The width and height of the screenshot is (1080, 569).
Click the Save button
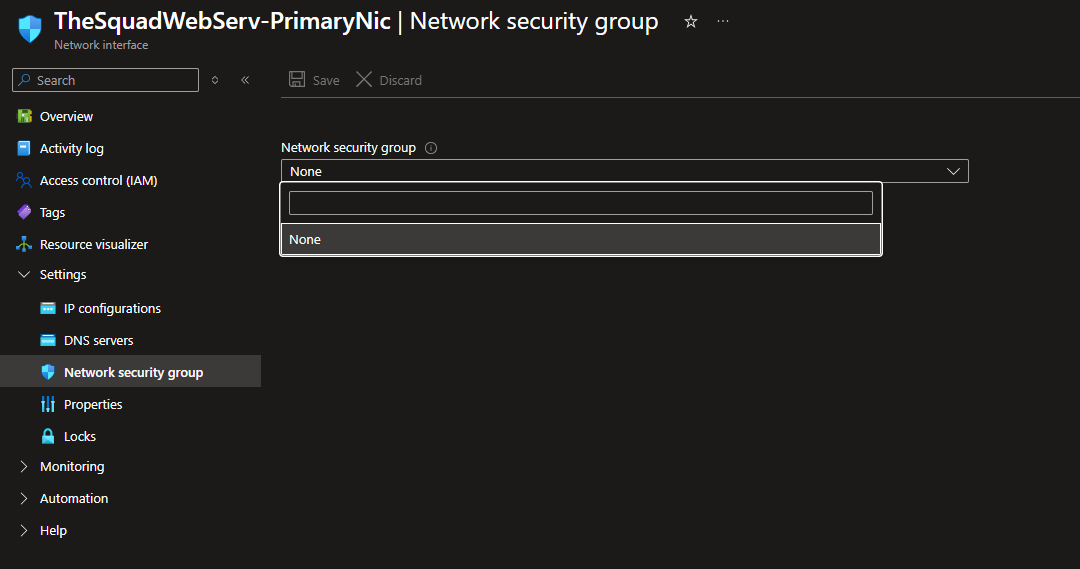tap(314, 80)
